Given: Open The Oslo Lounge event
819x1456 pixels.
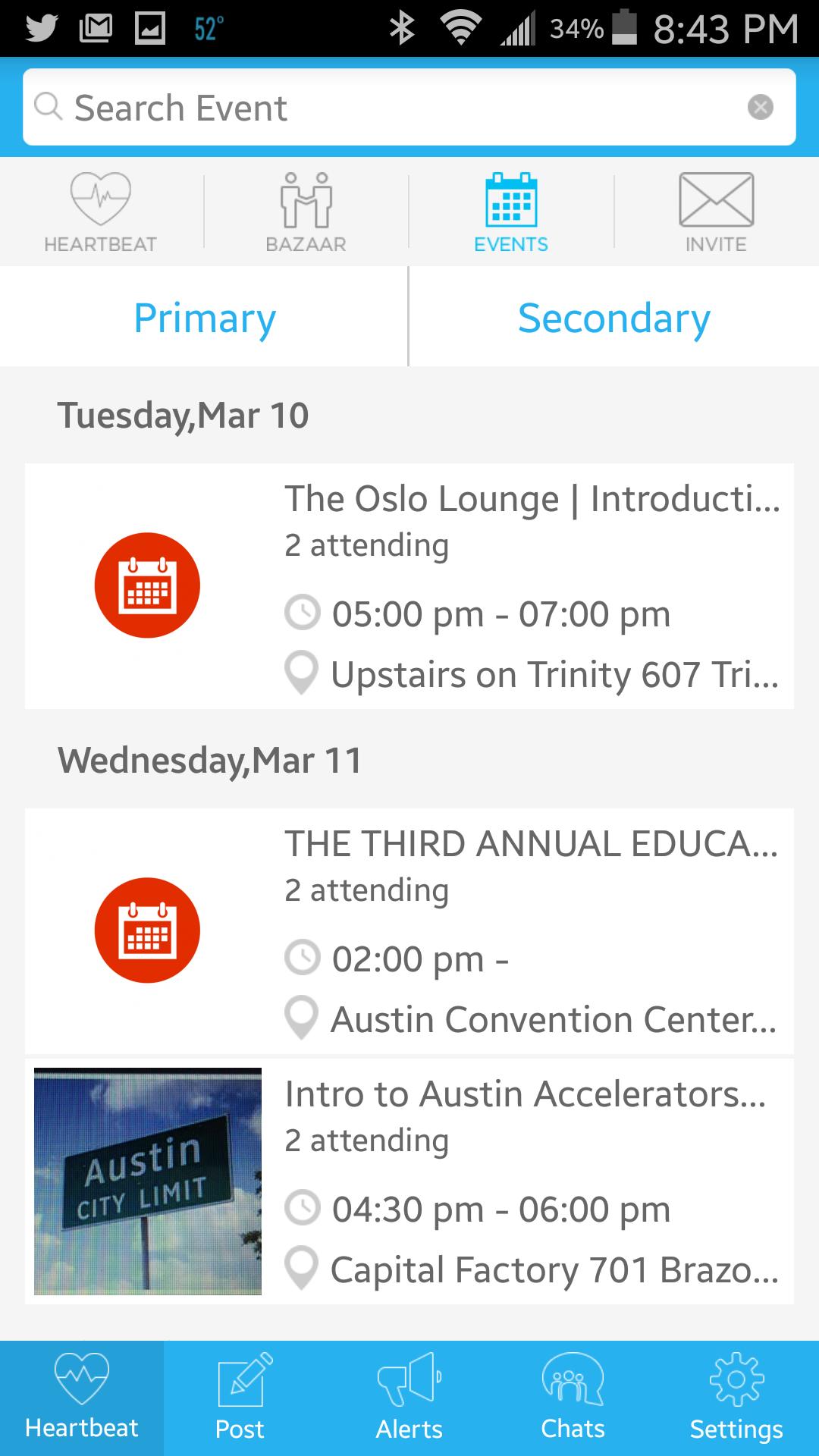Looking at the screenshot, I should 531,500.
